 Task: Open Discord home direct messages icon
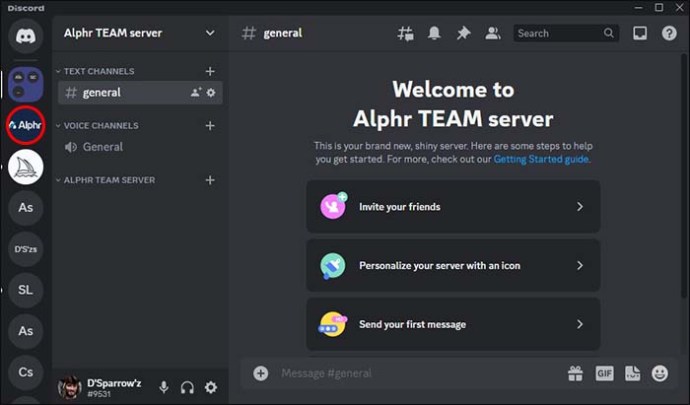[x=26, y=36]
